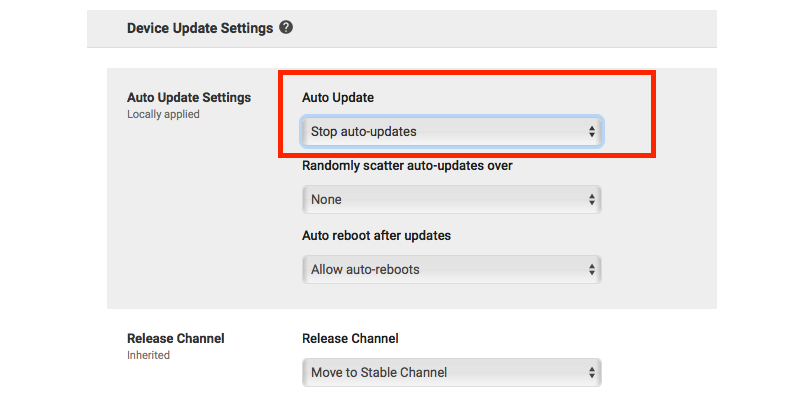Click the Inherited status text
Screen dimensions: 800x410
click(148, 355)
